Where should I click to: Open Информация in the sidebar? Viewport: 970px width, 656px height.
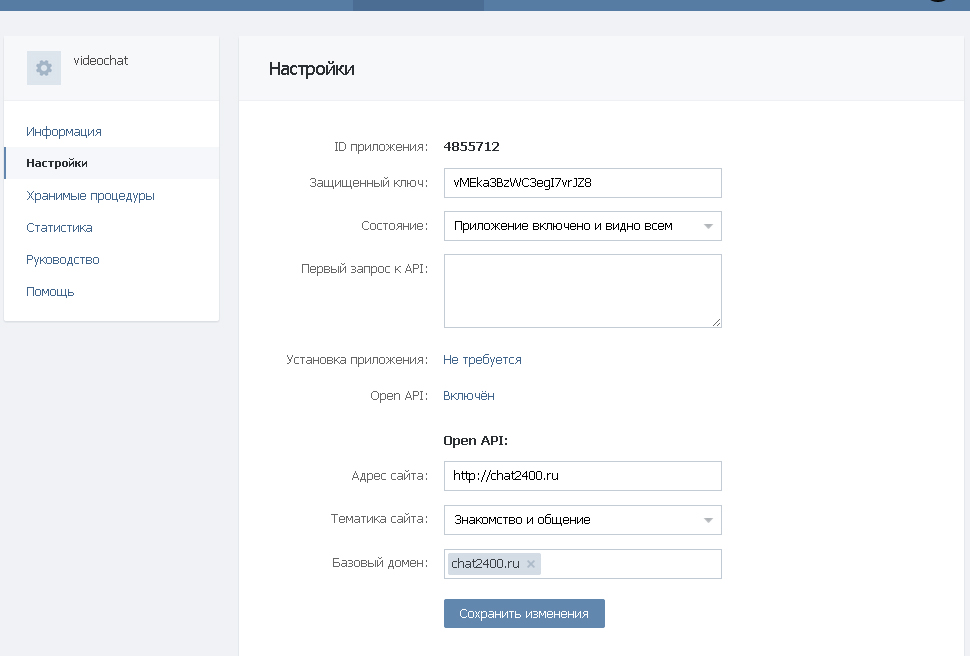pyautogui.click(x=64, y=132)
